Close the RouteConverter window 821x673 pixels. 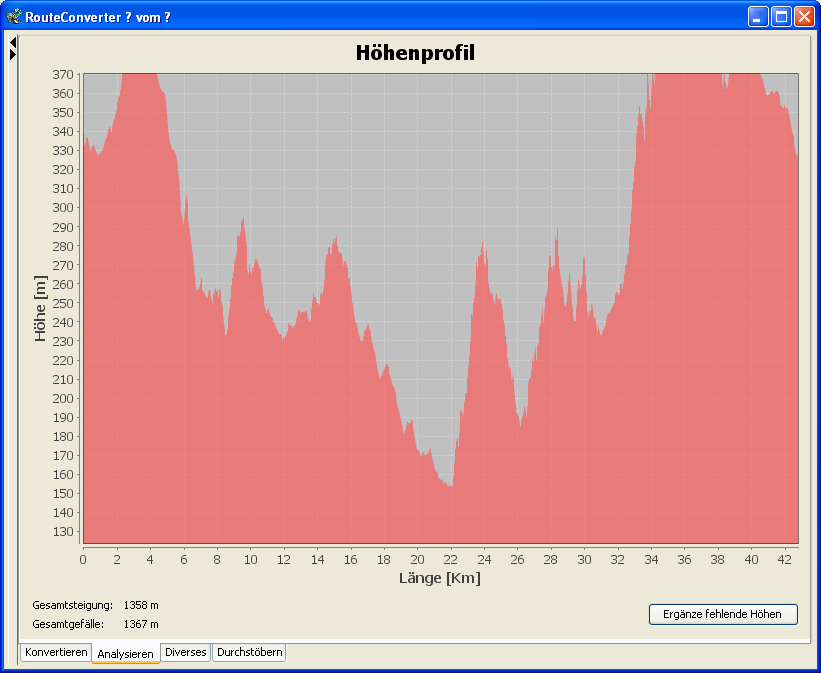click(x=803, y=16)
